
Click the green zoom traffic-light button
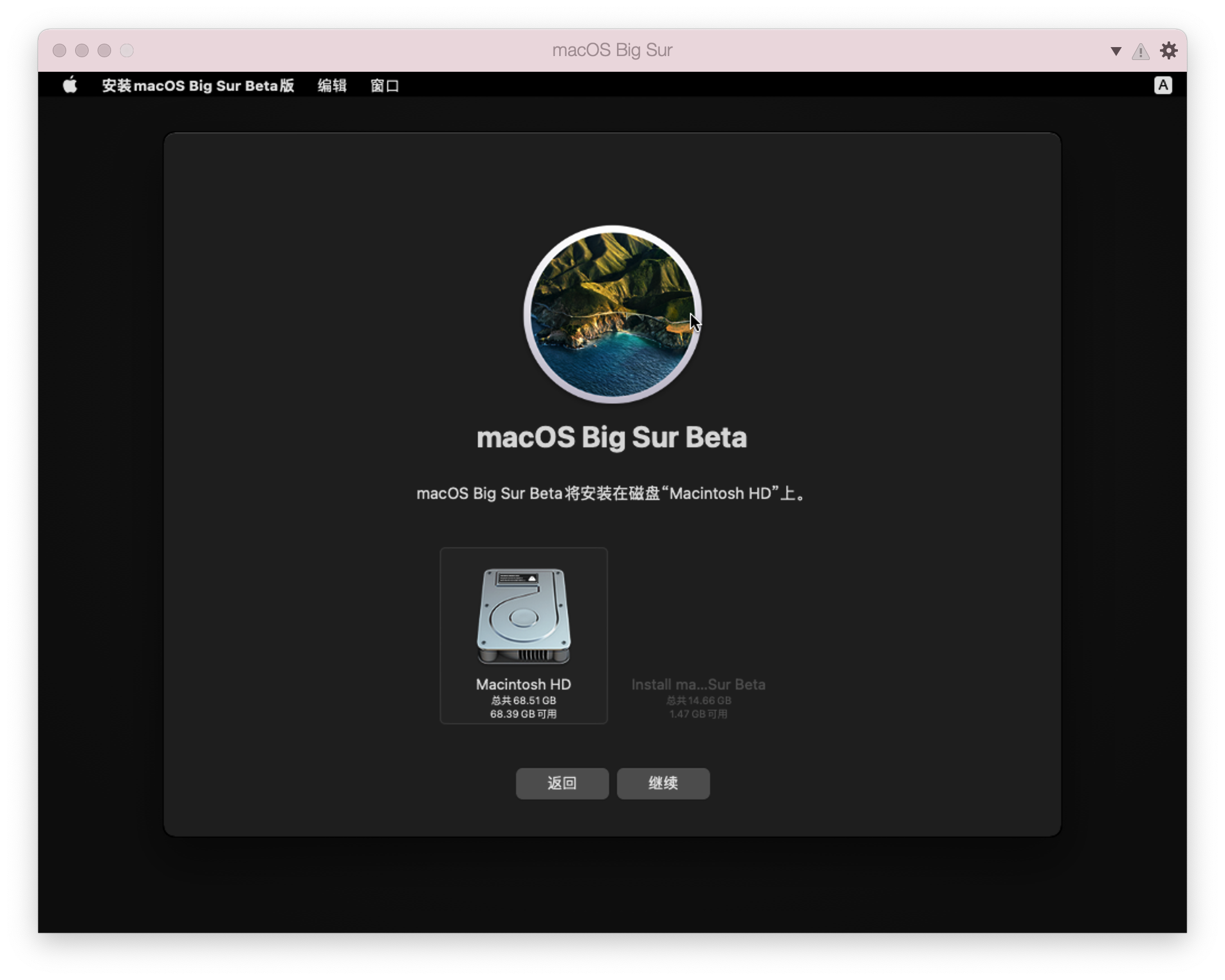(x=104, y=50)
